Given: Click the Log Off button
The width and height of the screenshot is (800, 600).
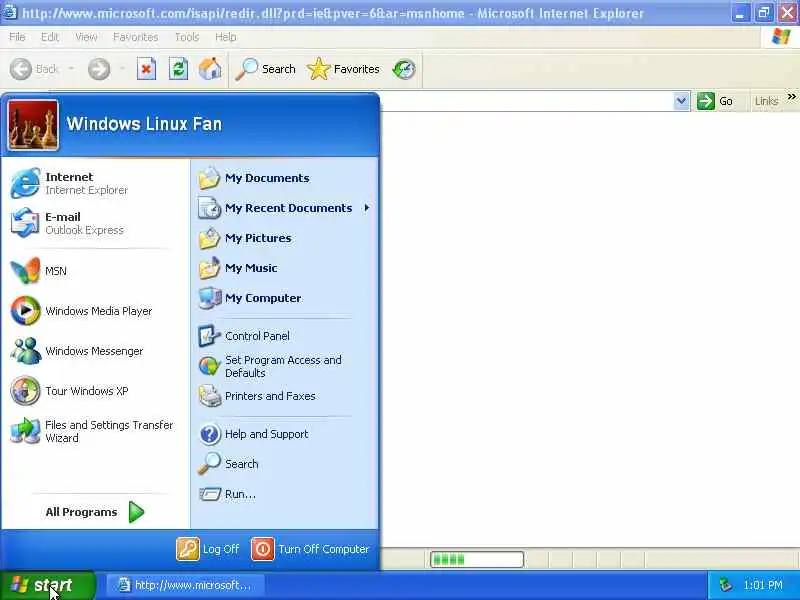Looking at the screenshot, I should pyautogui.click(x=208, y=549).
